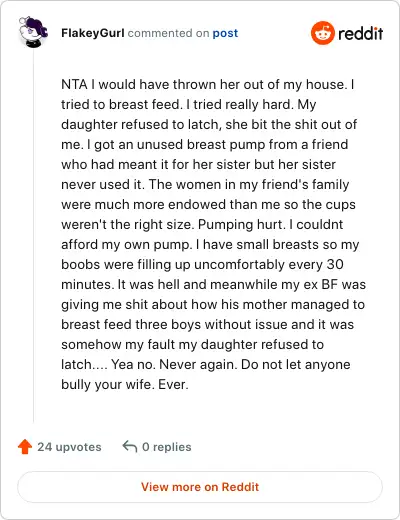The width and height of the screenshot is (400, 520).
Task: Click the line 'never used it. The women'
Action: [x=205, y=184]
